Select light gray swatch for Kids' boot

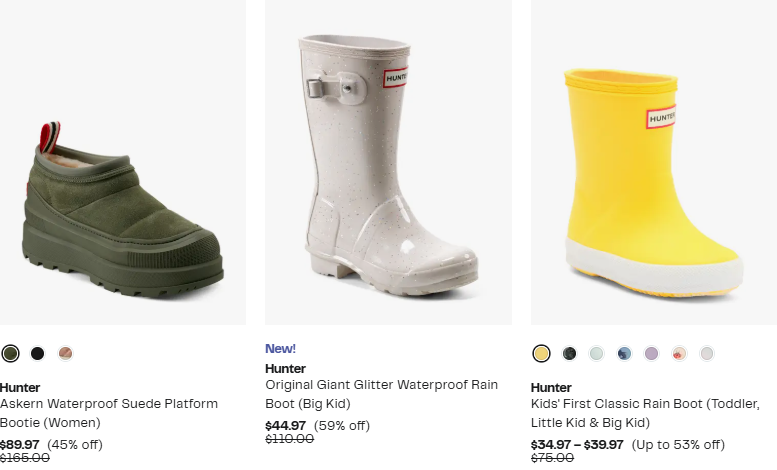tap(707, 353)
